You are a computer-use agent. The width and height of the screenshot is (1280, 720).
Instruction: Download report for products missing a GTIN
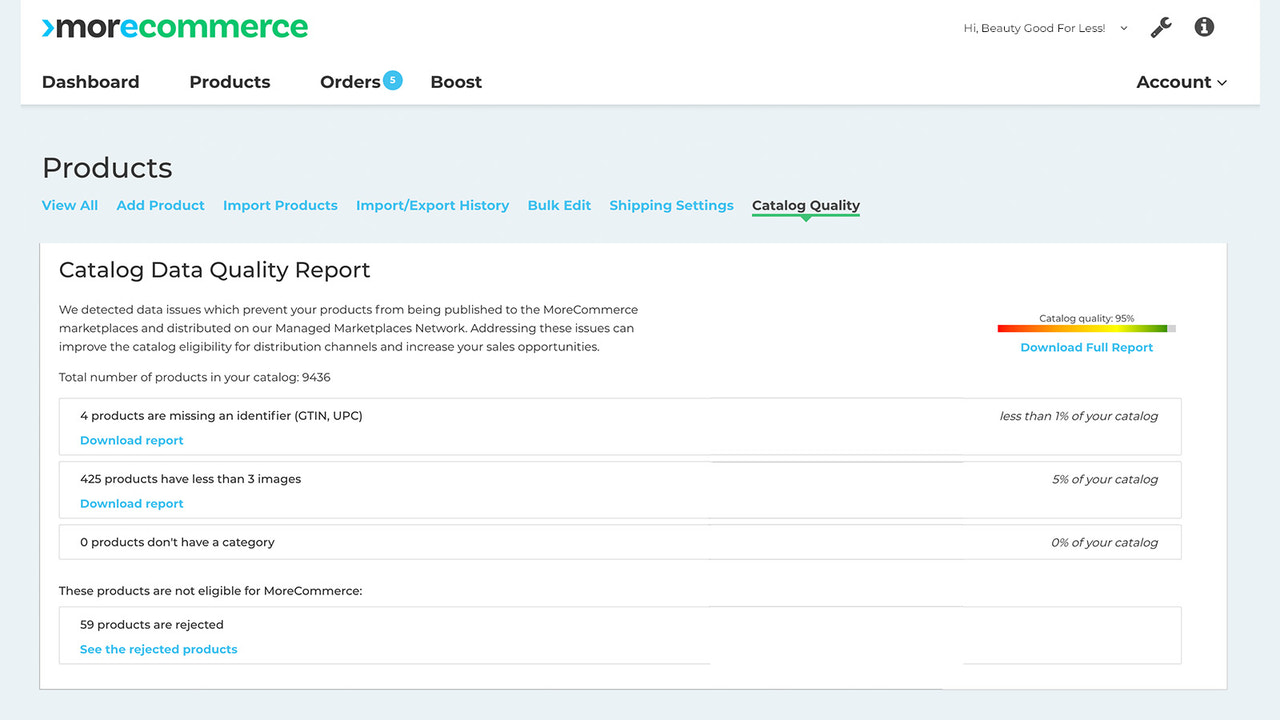[131, 440]
